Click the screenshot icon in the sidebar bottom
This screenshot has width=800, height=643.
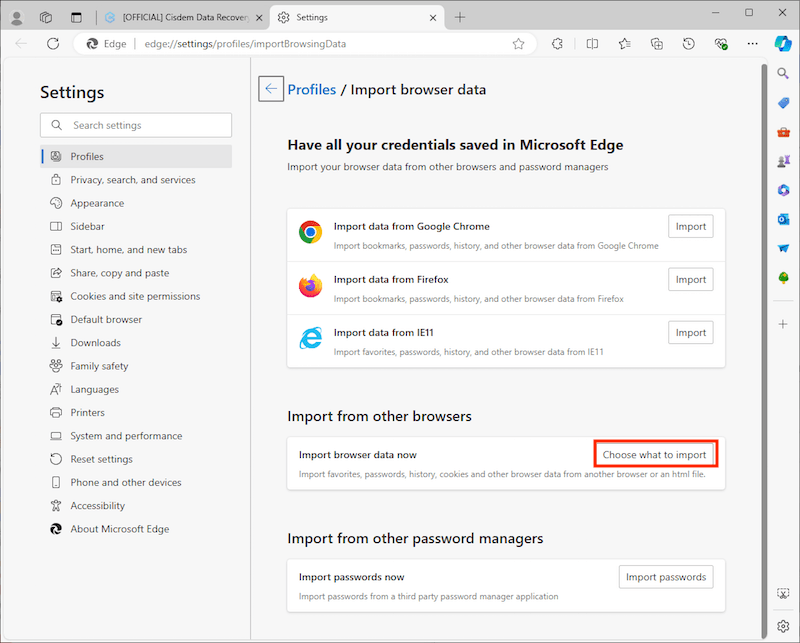click(x=783, y=593)
